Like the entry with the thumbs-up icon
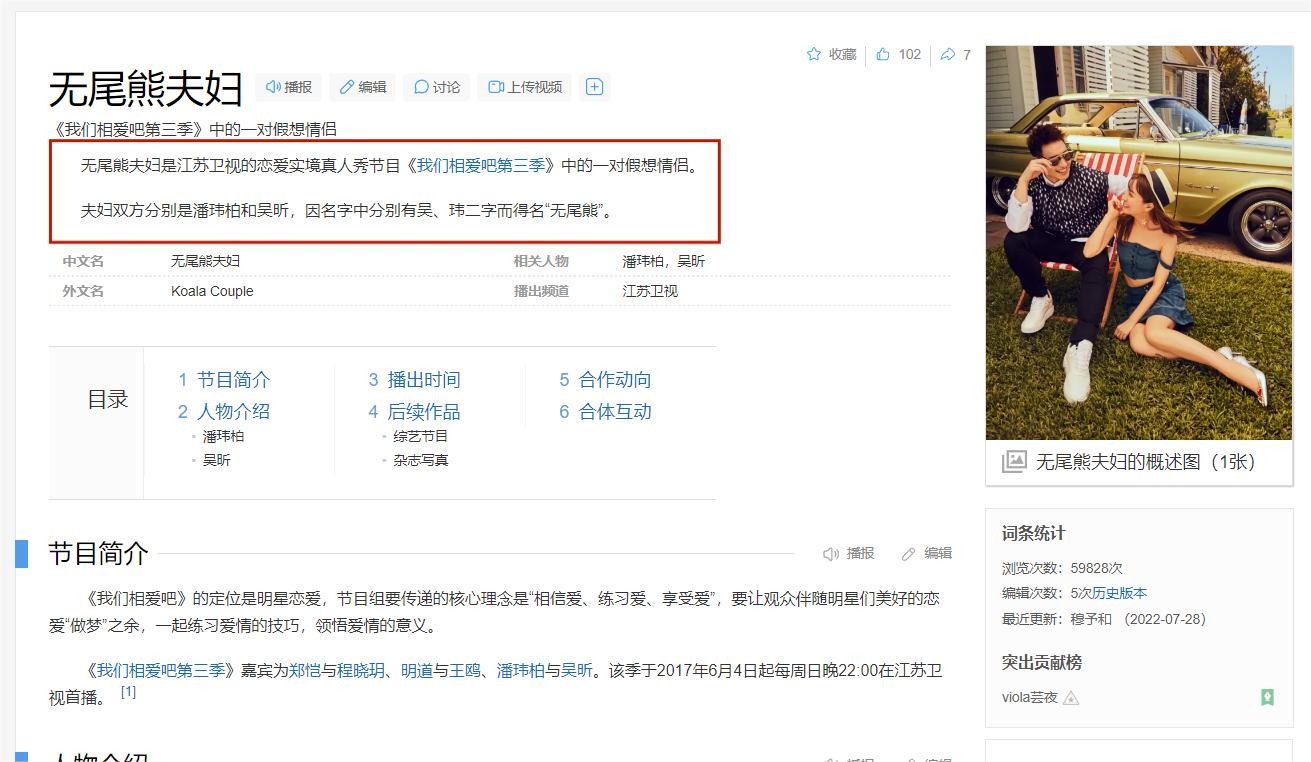The image size is (1311, 762). (883, 54)
